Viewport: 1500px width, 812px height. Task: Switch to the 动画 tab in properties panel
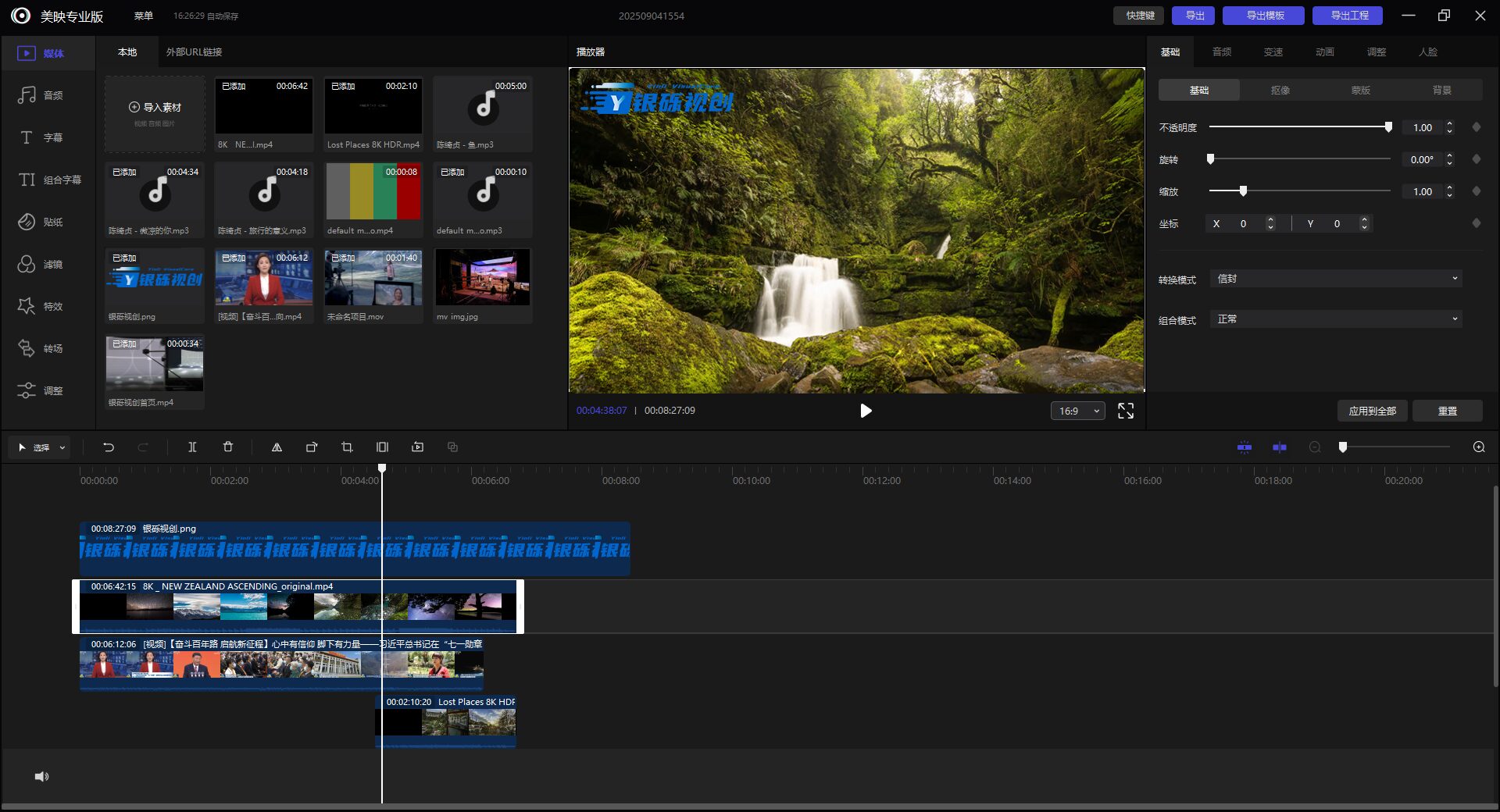pos(1324,52)
